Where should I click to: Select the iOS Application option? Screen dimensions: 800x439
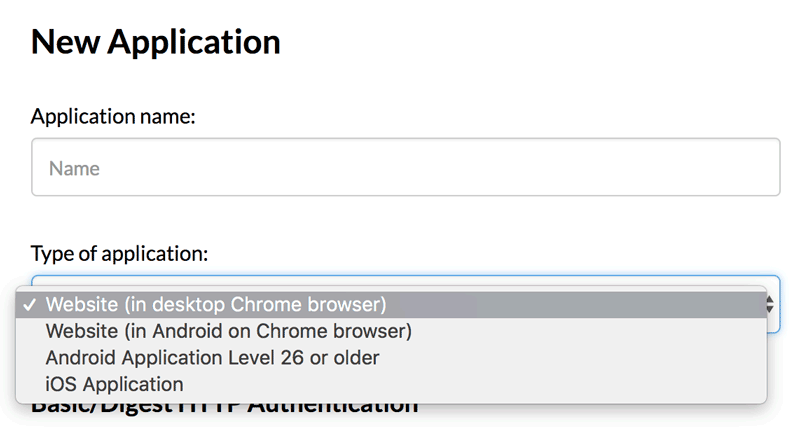tap(114, 384)
